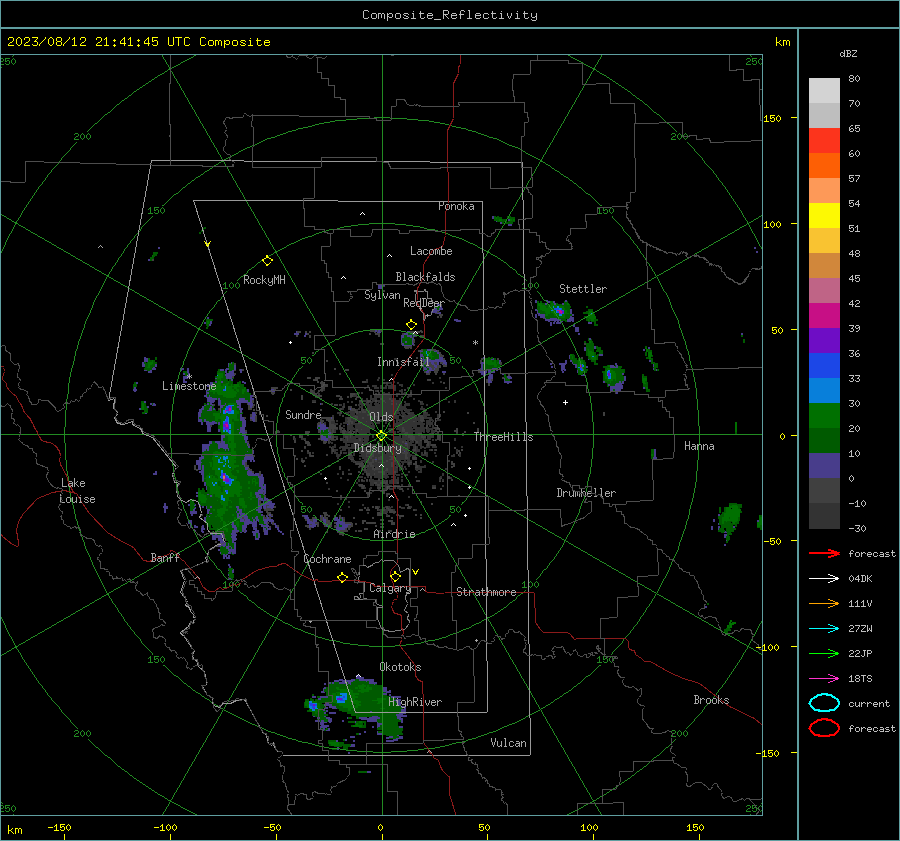Viewport: 900px width, 841px height.
Task: Click the green 22JP arrow legend icon
Action: [x=824, y=653]
